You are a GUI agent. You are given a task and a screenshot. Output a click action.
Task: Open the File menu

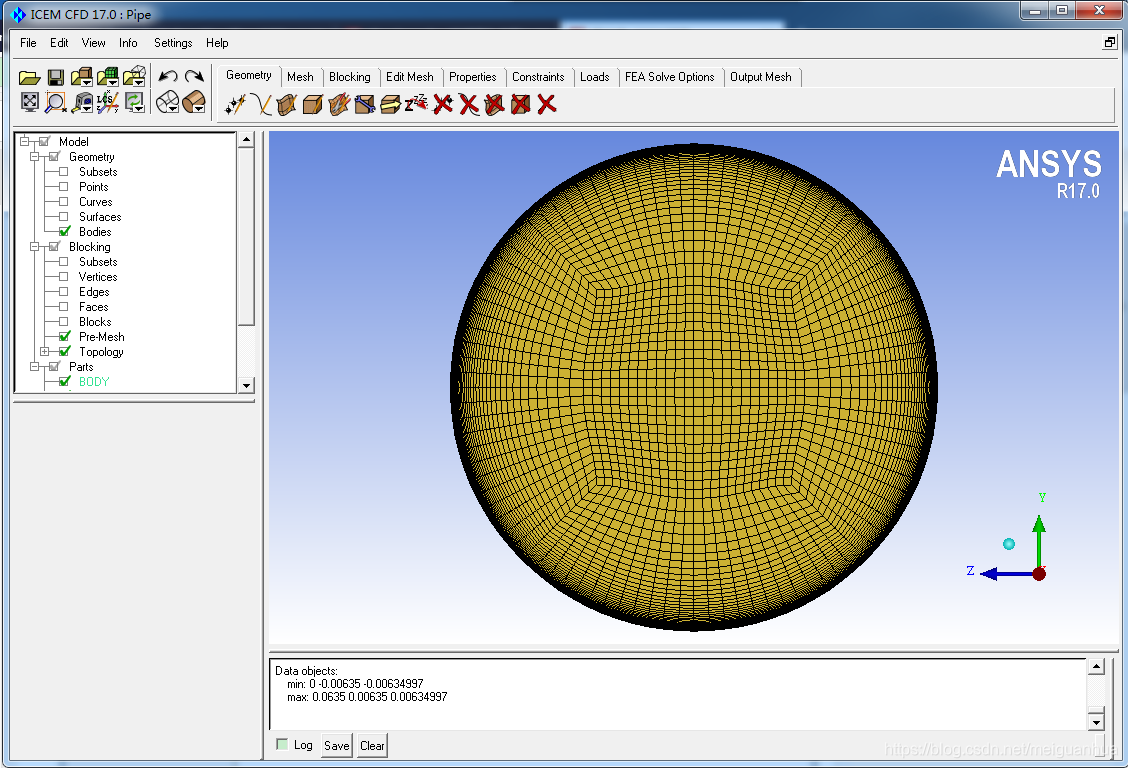tap(28, 43)
